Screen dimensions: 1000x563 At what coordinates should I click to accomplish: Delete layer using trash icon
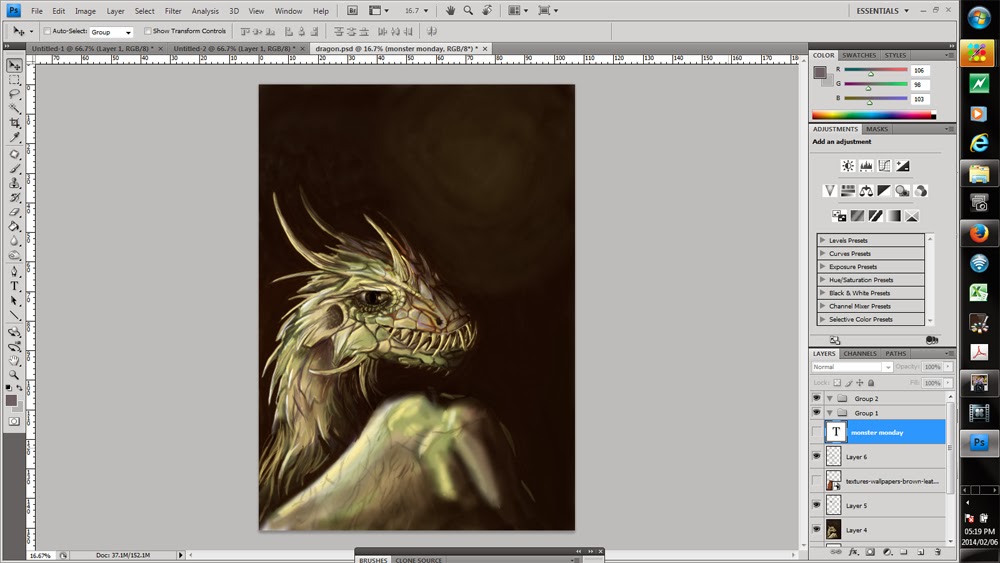pos(937,551)
